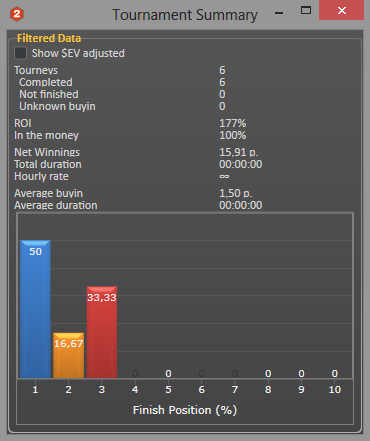This screenshot has height=441, width=370.
Task: Click the Net Winnings value
Action: 239,152
